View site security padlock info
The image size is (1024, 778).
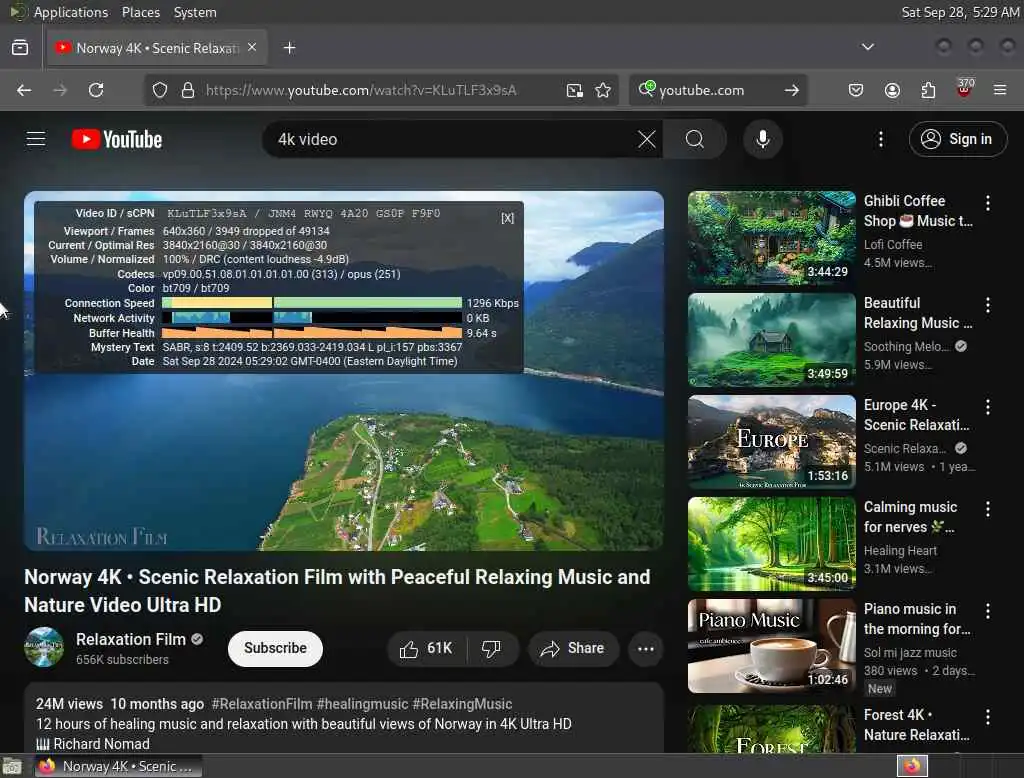coord(188,90)
